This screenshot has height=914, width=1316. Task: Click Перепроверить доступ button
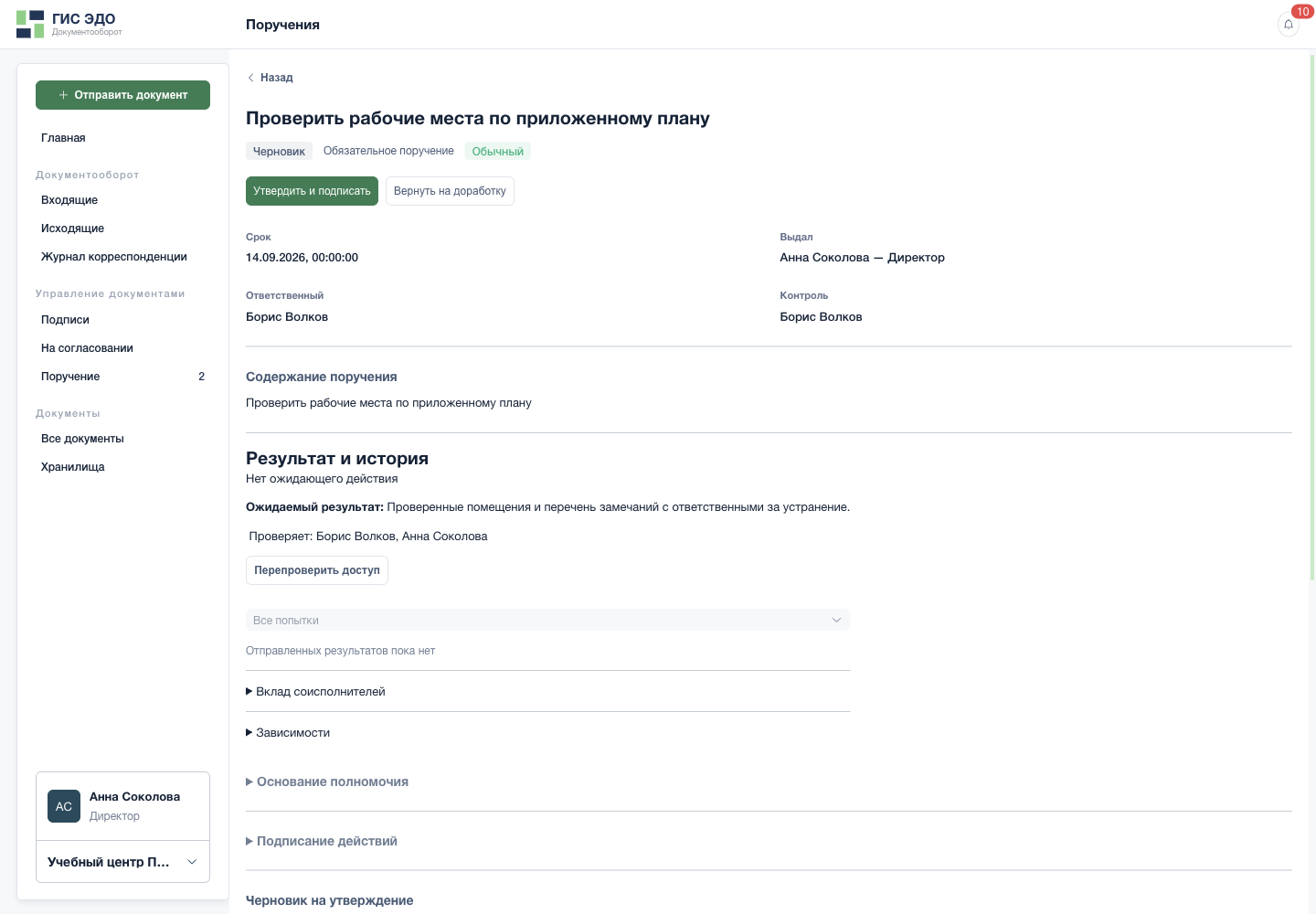click(317, 570)
